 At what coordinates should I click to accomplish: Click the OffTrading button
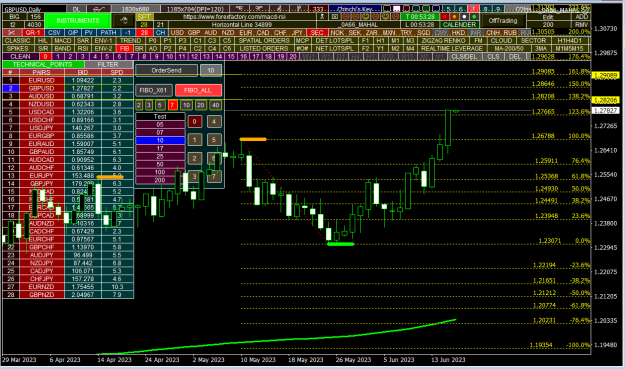(503, 21)
